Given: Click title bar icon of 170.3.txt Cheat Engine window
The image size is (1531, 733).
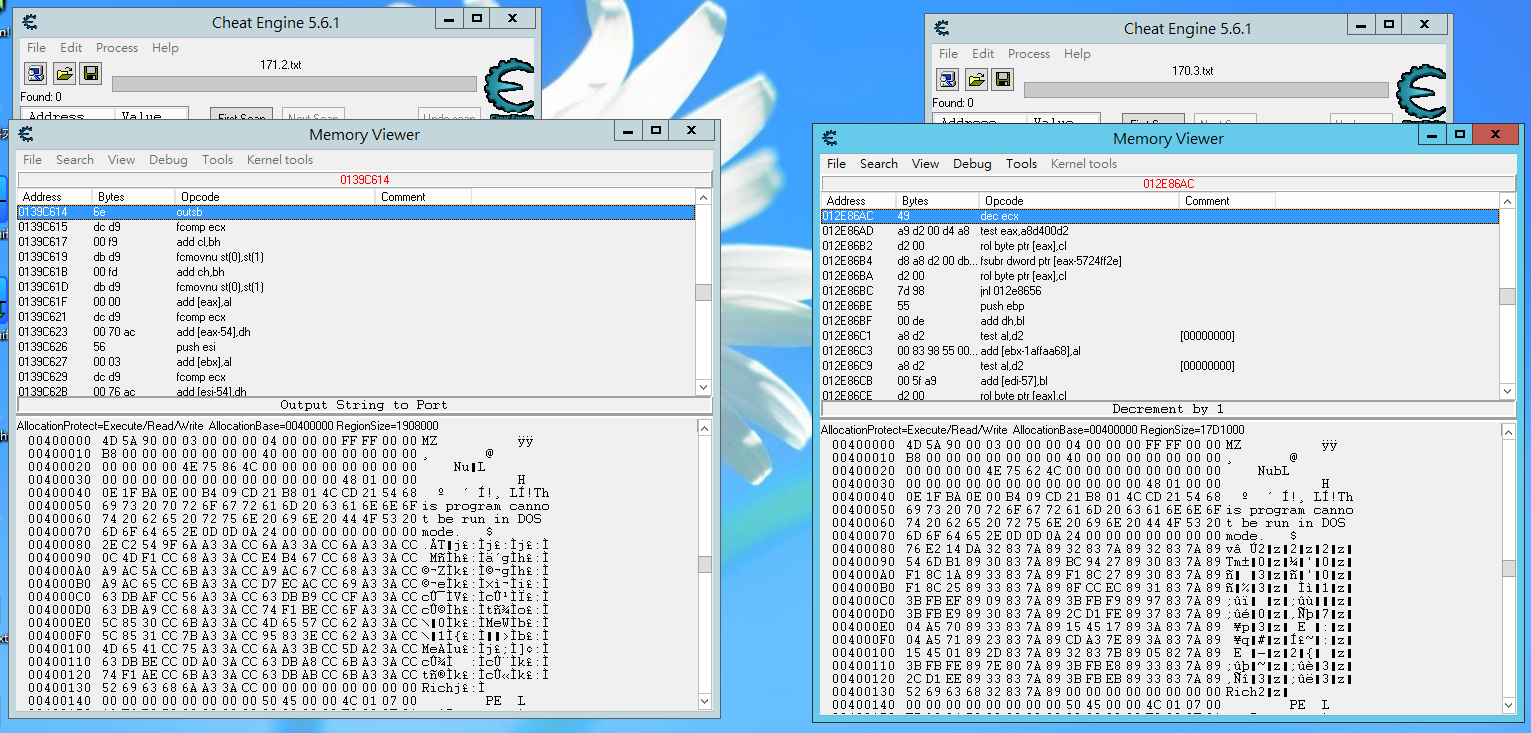Looking at the screenshot, I should 942,27.
